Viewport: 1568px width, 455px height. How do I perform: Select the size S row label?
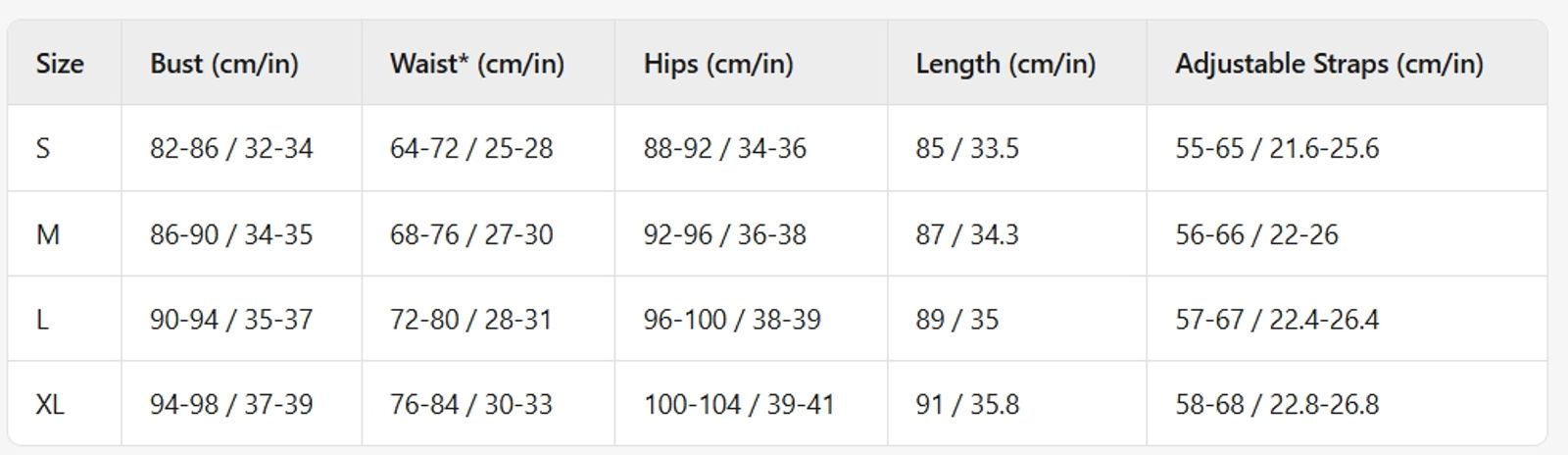pyautogui.click(x=43, y=149)
